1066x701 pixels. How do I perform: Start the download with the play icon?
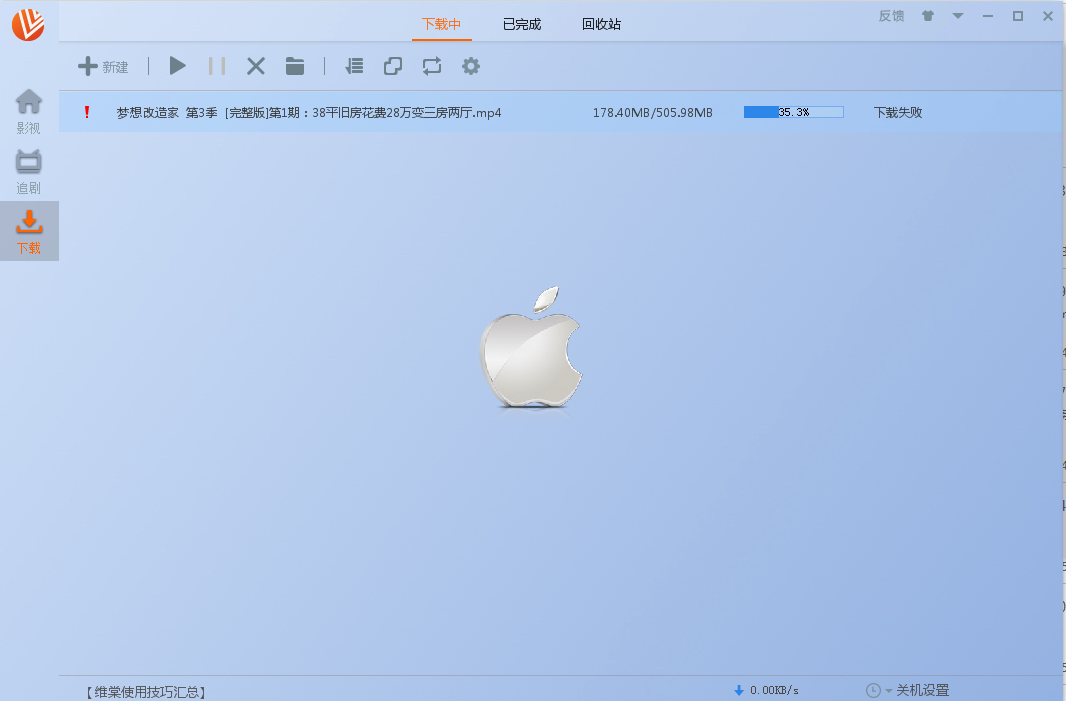pyautogui.click(x=177, y=66)
